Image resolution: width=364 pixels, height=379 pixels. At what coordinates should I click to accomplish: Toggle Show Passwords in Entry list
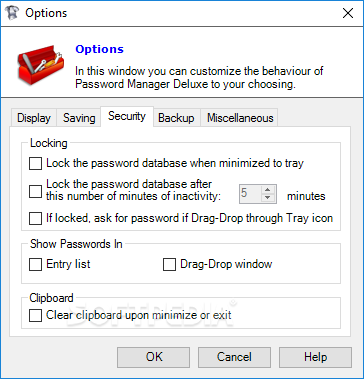tap(35, 265)
